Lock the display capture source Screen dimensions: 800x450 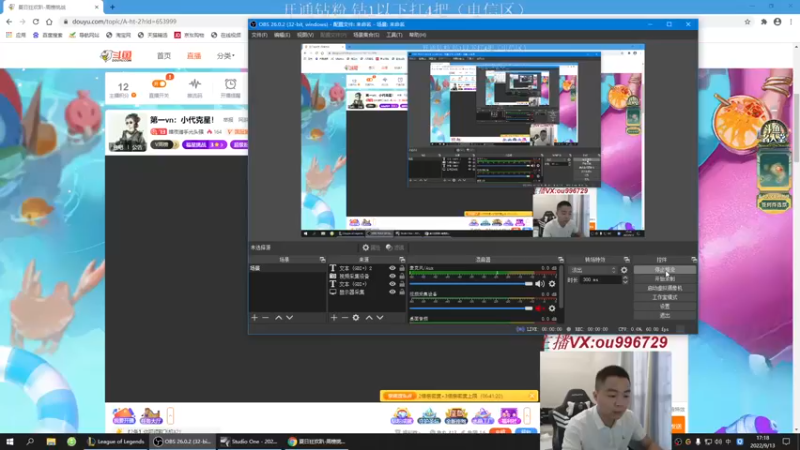[x=402, y=292]
